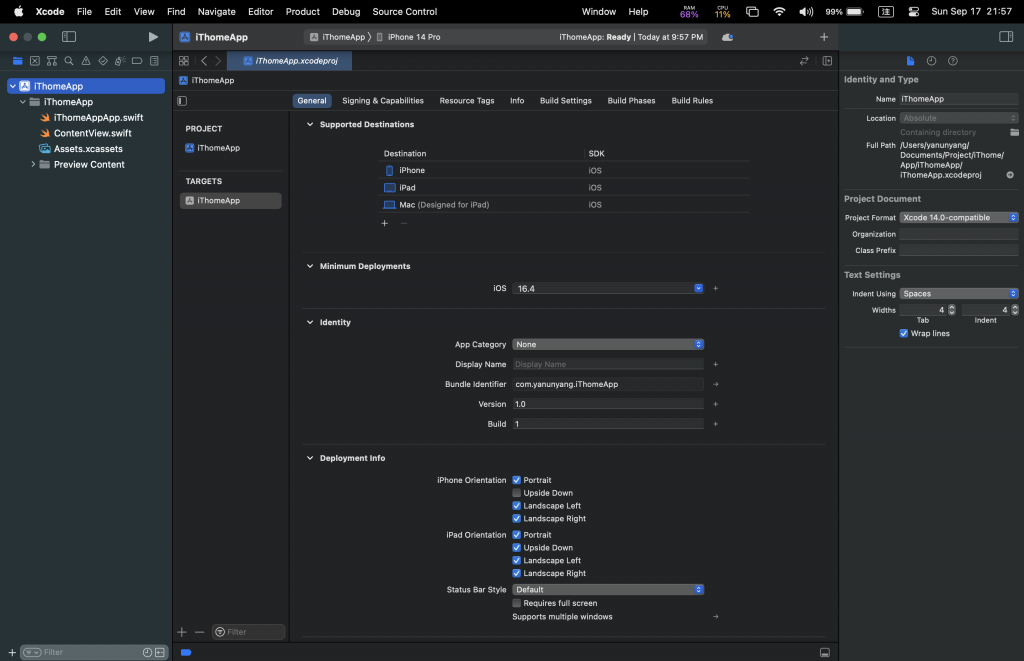Switch to Build Settings tab
This screenshot has height=661, width=1024.
(566, 101)
